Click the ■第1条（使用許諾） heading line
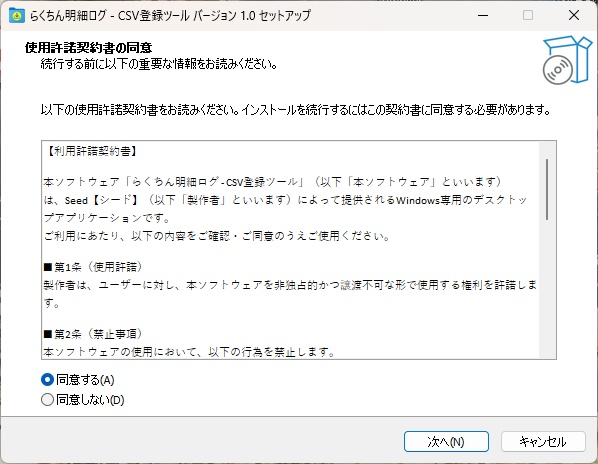598x464 pixels. click(93, 267)
